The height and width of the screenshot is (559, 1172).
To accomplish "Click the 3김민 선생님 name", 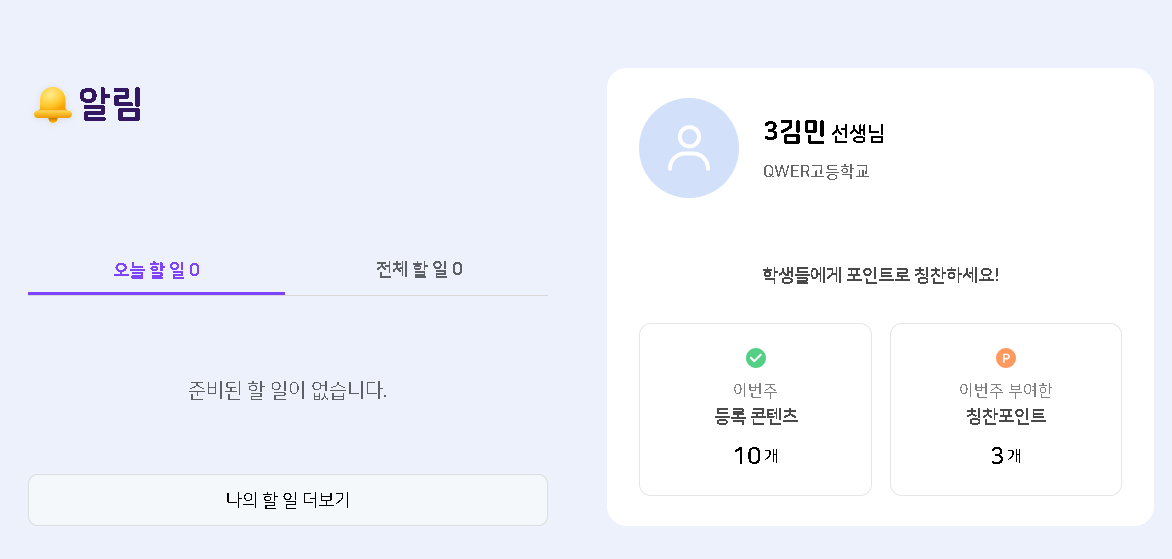I will (794, 131).
